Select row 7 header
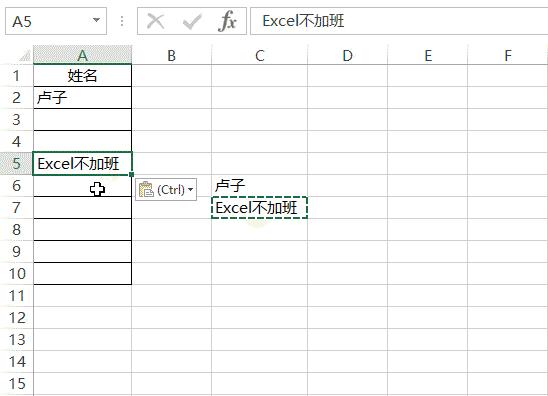548x396 pixels. (x=16, y=208)
